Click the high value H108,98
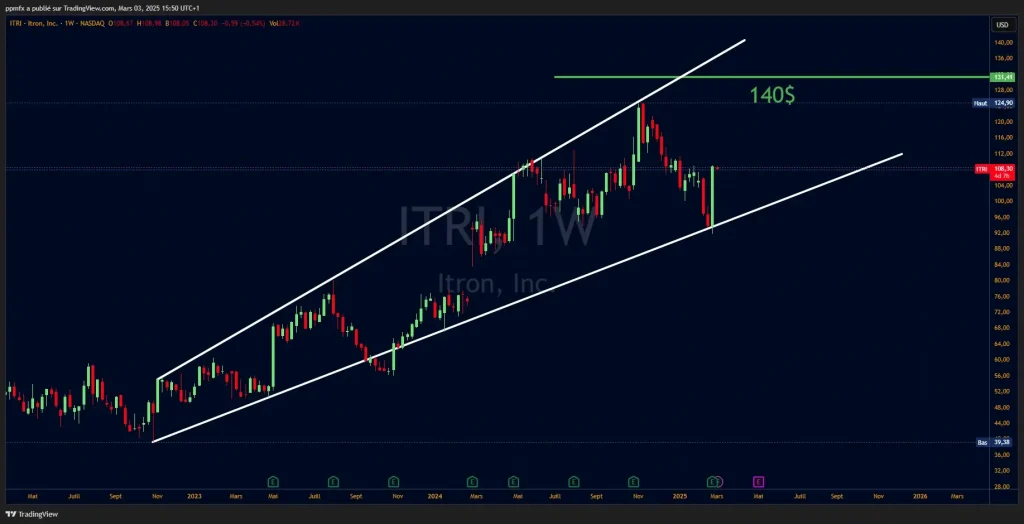1024x524 pixels. (149, 24)
